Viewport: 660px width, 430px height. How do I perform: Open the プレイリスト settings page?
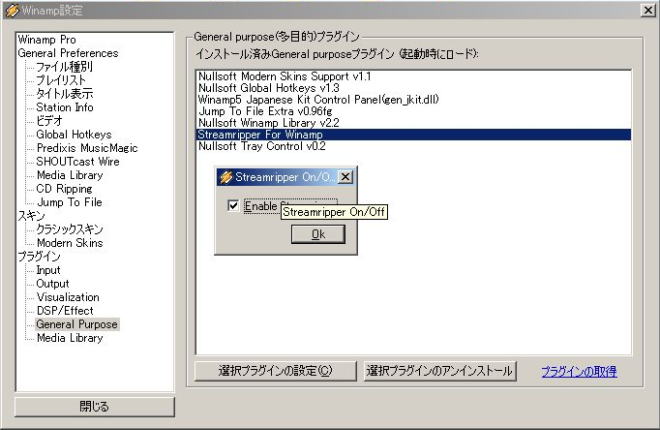[x=61, y=80]
